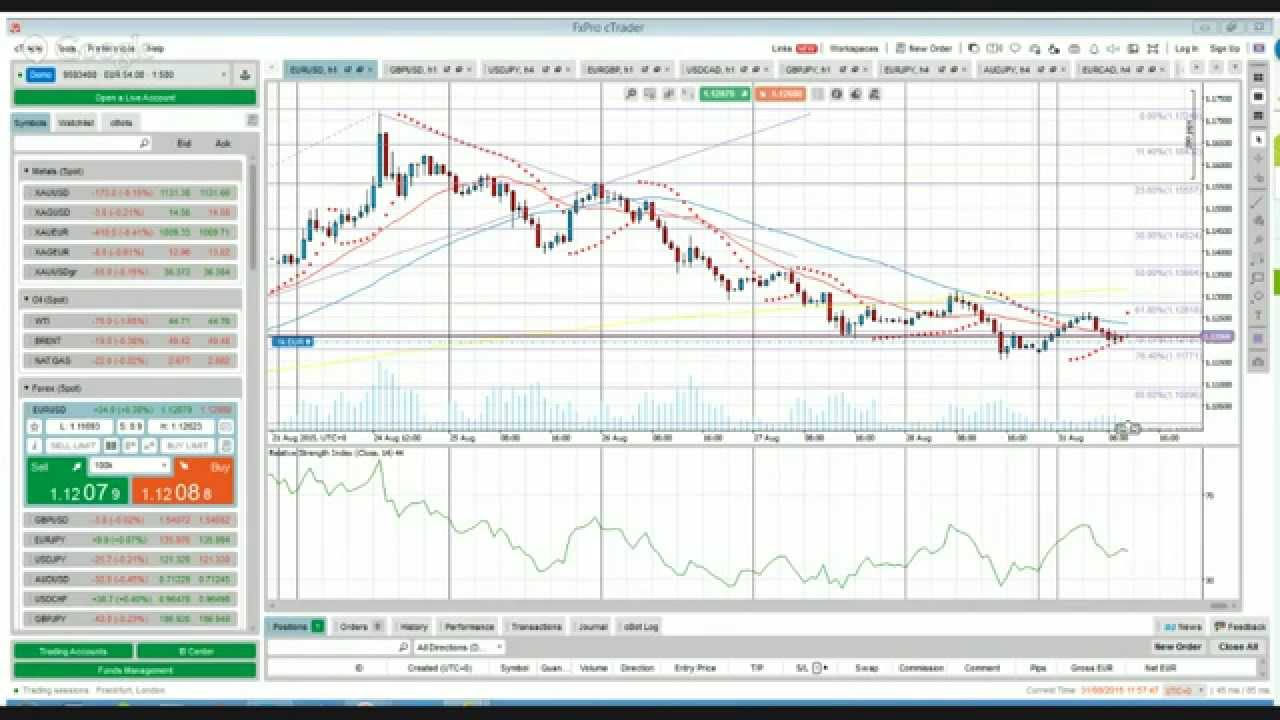1280x720 pixels.
Task: Open the Transactions tab
Action: pyautogui.click(x=536, y=626)
